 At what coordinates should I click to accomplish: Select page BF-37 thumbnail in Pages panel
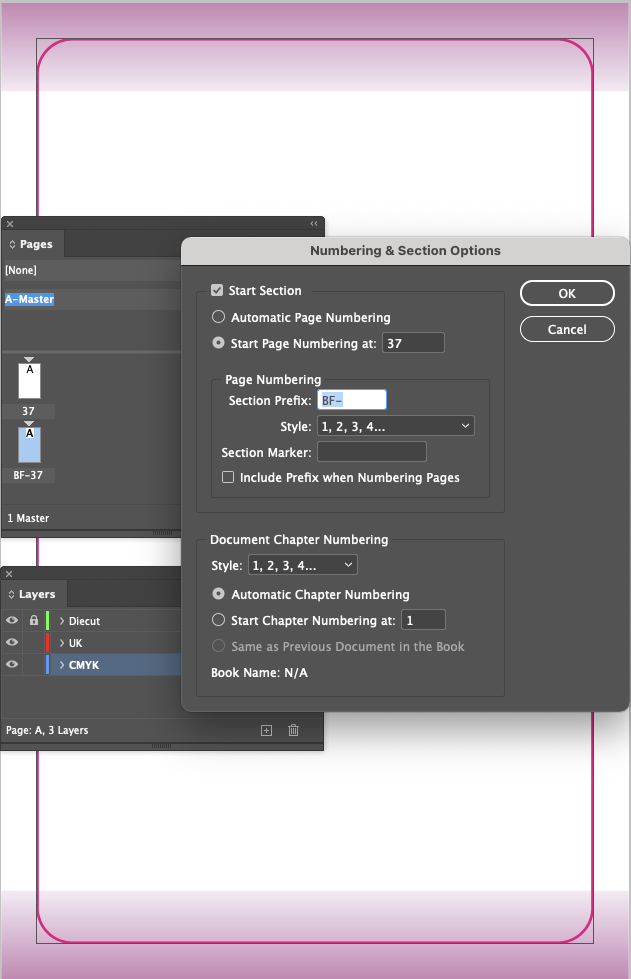29,445
